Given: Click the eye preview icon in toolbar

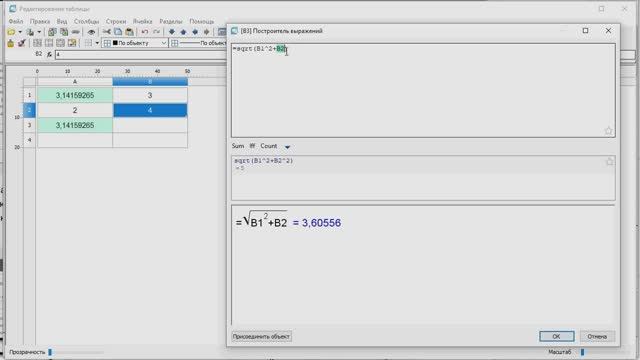Looking at the screenshot, I should click(91, 32).
